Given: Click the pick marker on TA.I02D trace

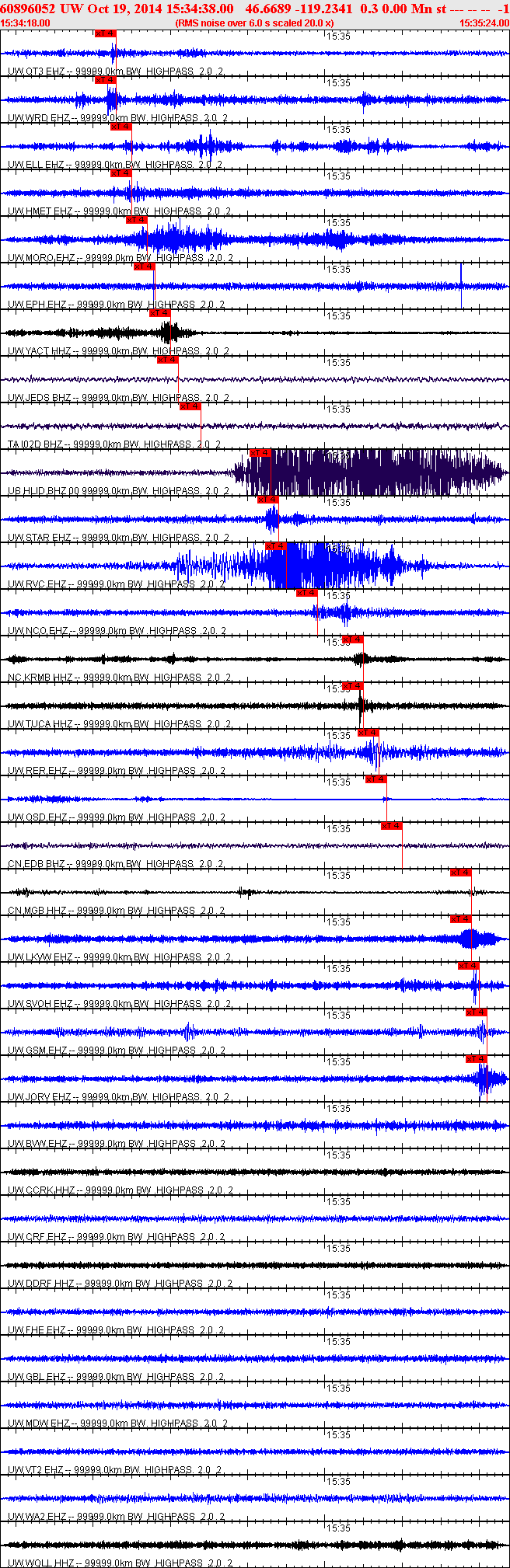Looking at the screenshot, I should point(190,406).
